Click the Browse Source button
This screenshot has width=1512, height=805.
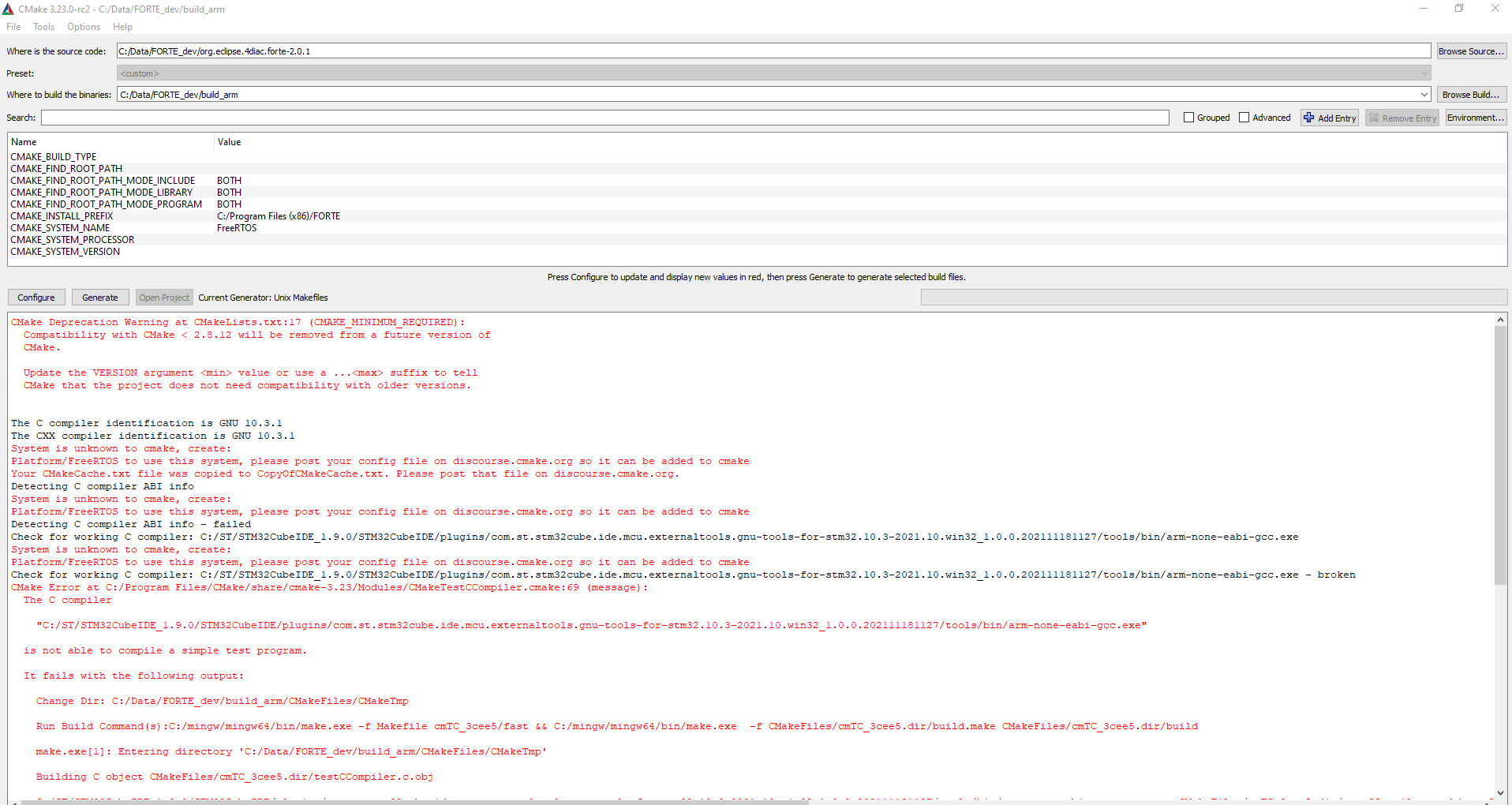(1472, 51)
